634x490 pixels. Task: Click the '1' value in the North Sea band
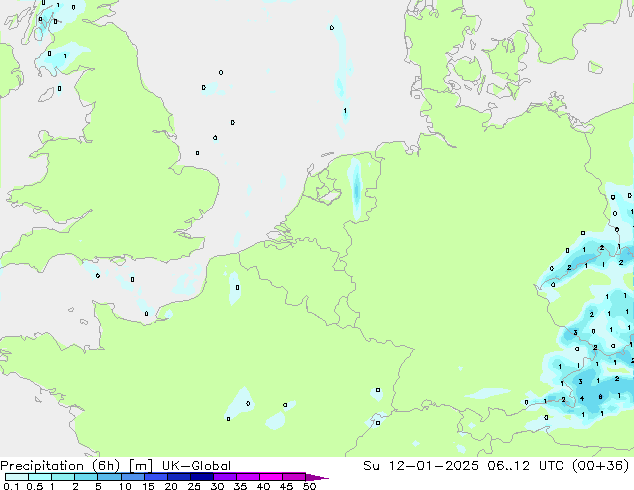[345, 110]
